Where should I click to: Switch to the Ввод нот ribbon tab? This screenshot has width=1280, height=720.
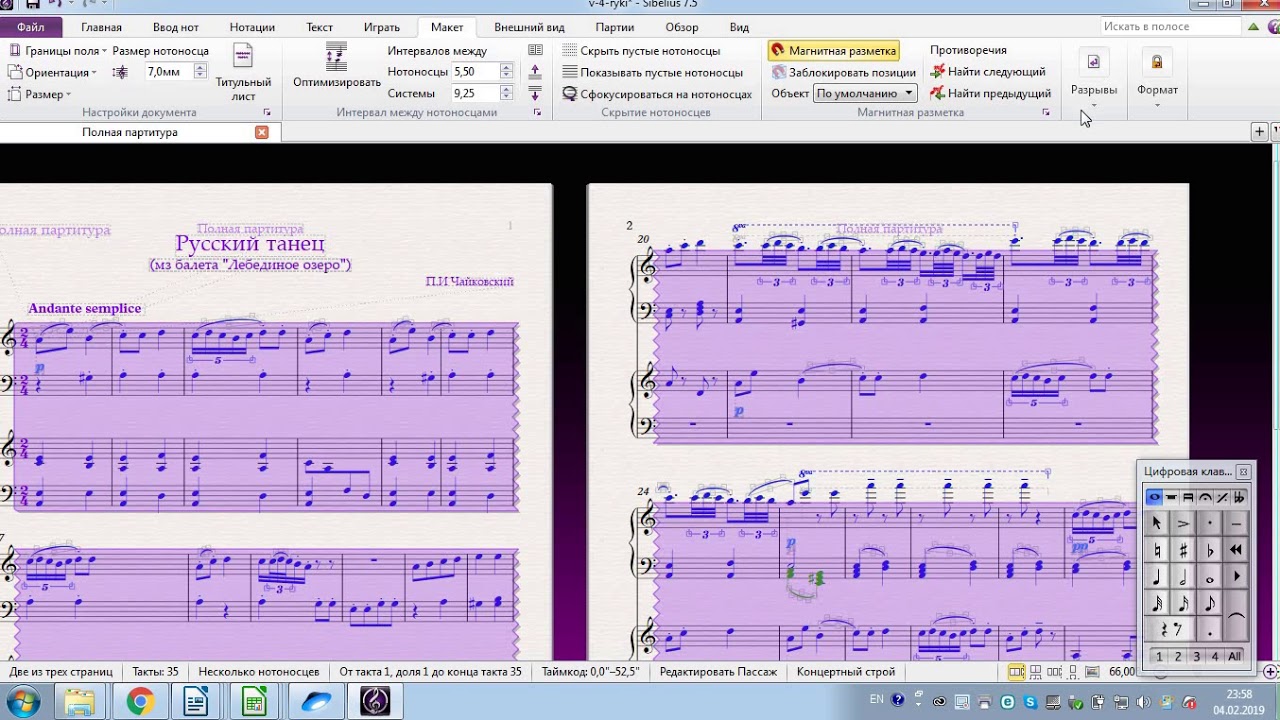coord(175,27)
